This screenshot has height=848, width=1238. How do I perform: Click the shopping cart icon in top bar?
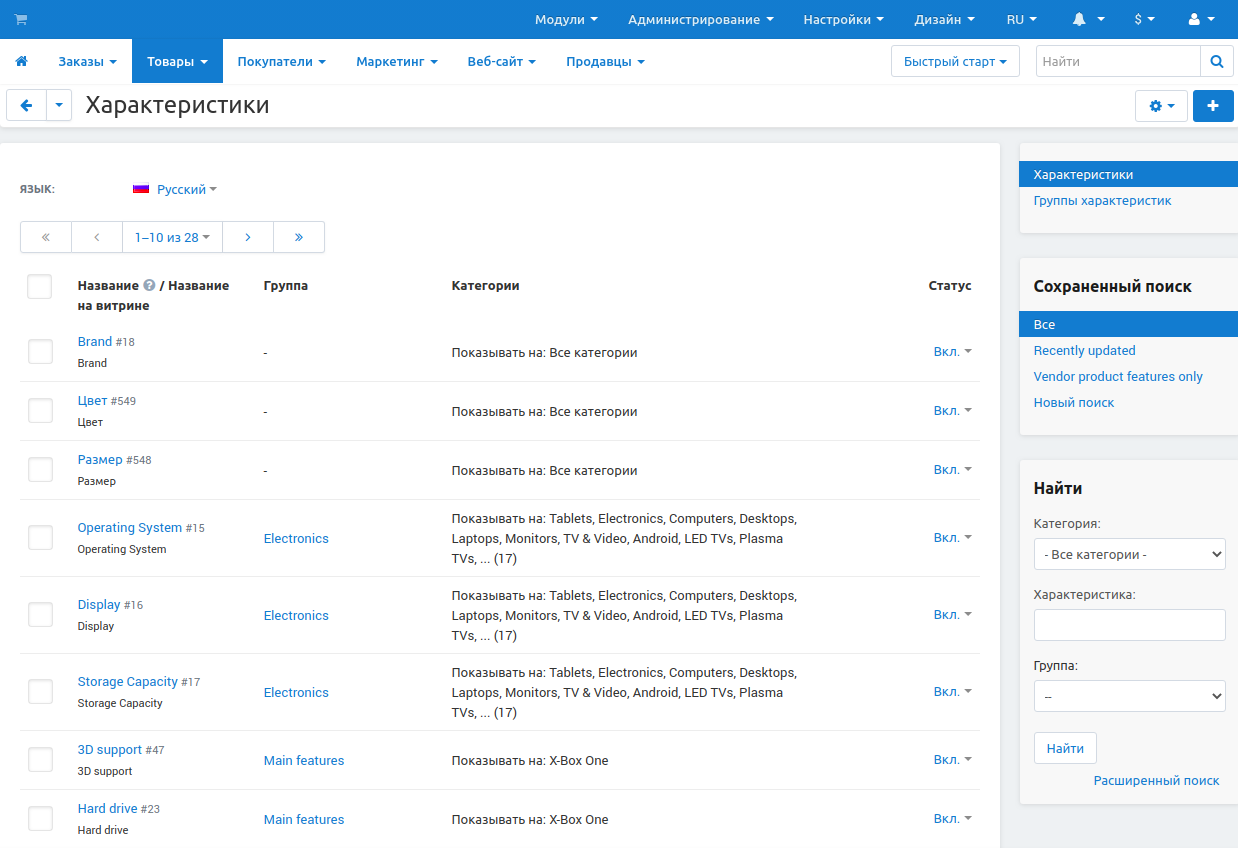21,20
